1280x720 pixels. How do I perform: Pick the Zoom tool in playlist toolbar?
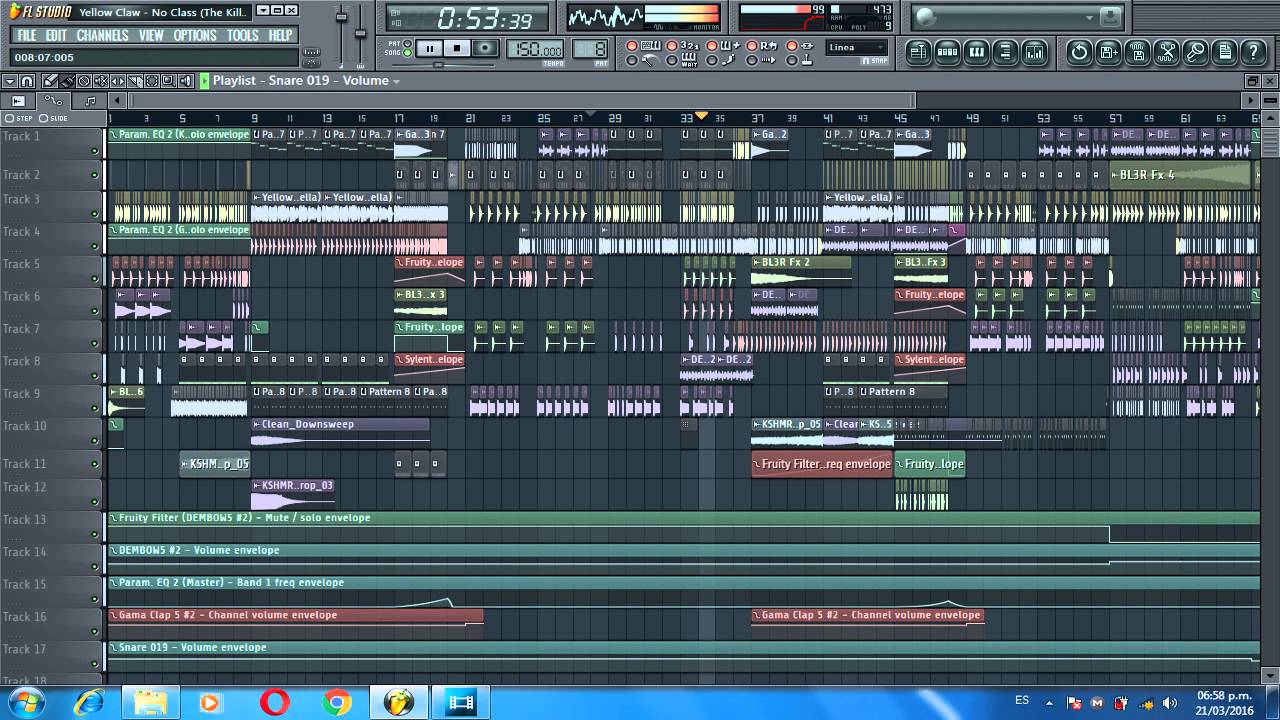point(168,81)
